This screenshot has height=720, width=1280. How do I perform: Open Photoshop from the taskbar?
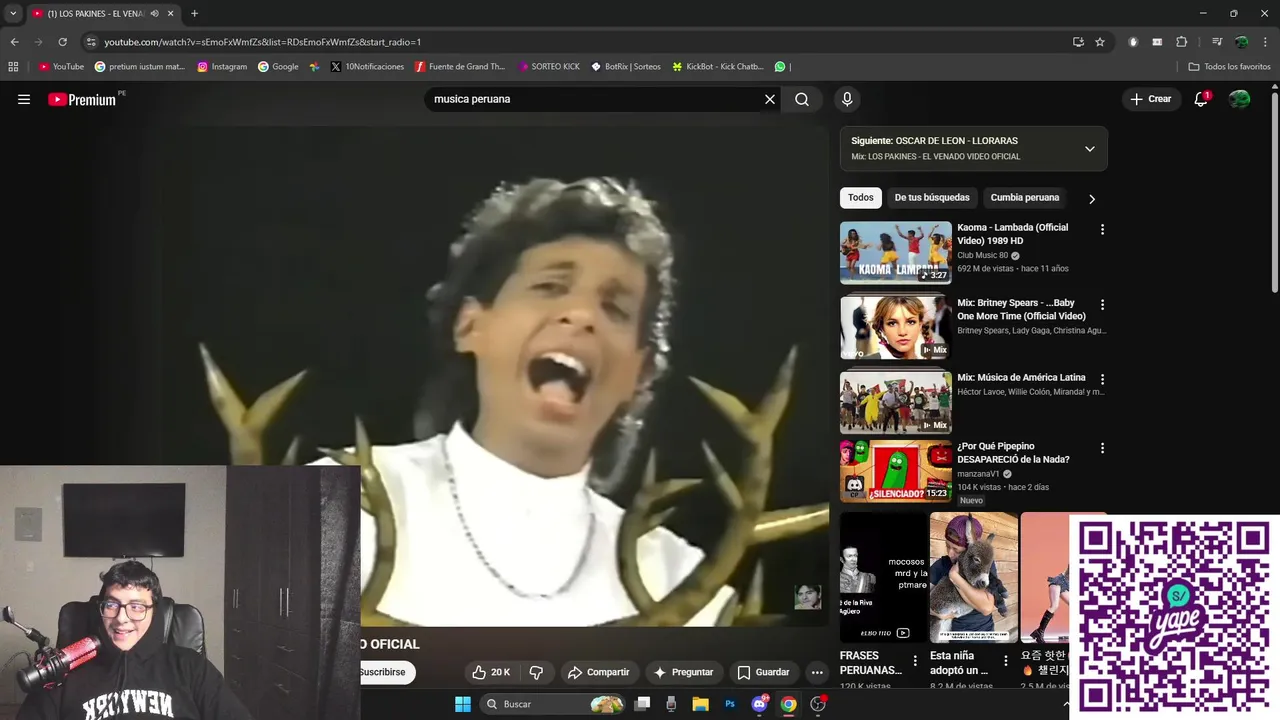click(730, 704)
